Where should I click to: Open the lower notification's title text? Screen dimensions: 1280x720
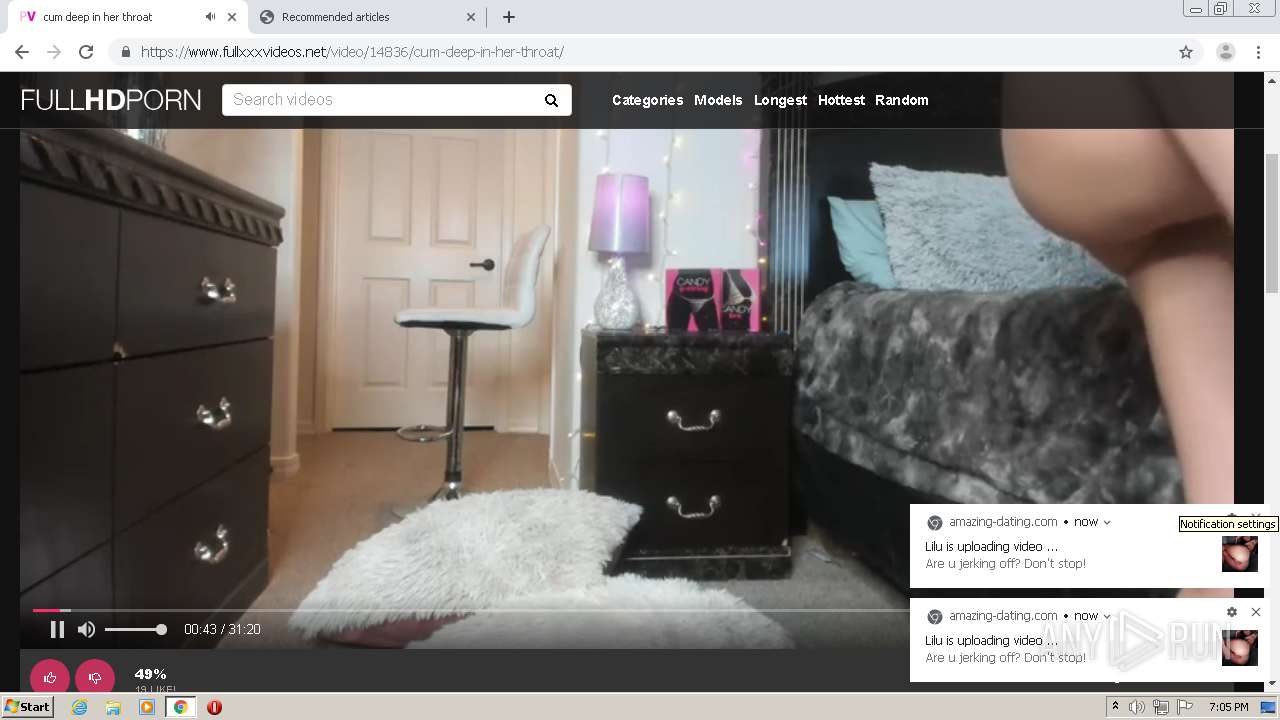(x=991, y=640)
